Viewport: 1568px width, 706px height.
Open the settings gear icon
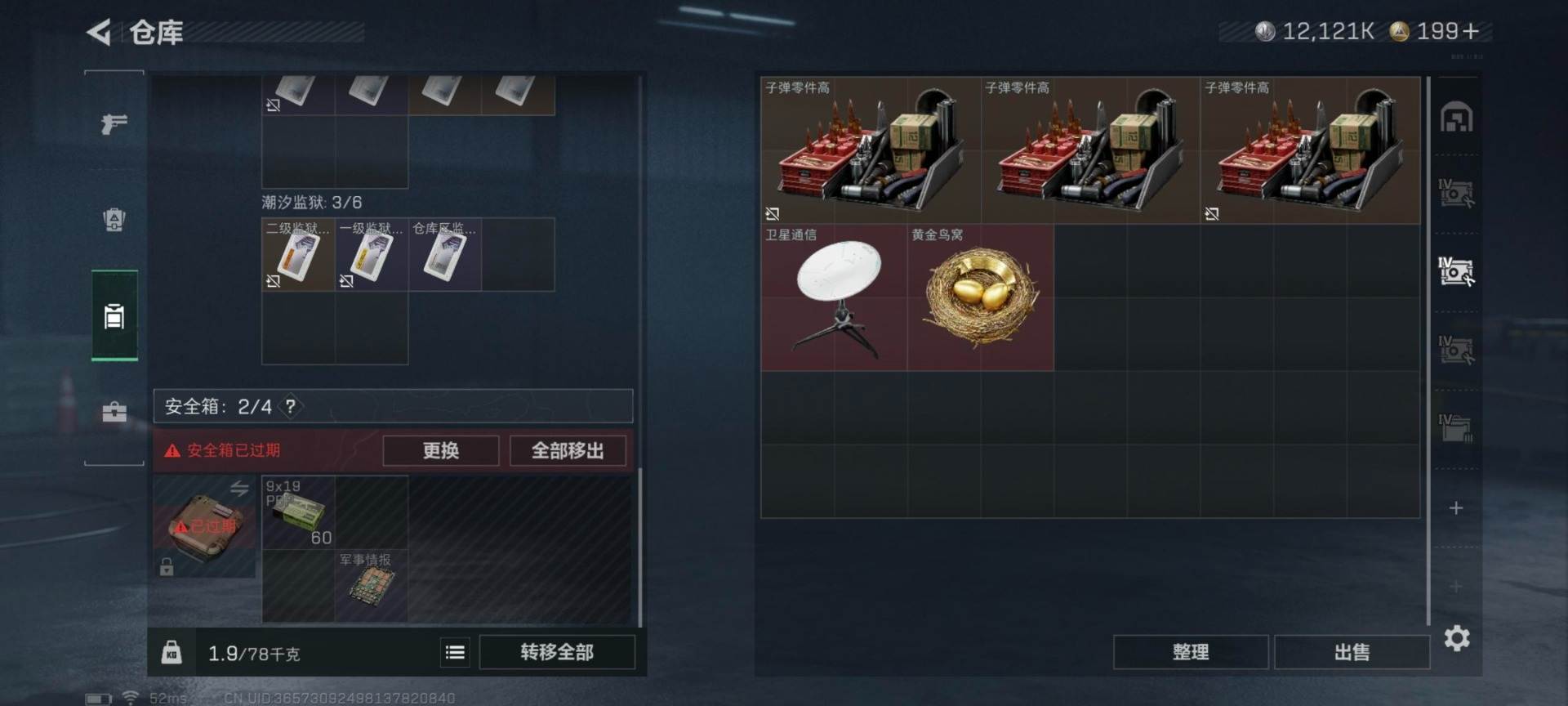1457,637
